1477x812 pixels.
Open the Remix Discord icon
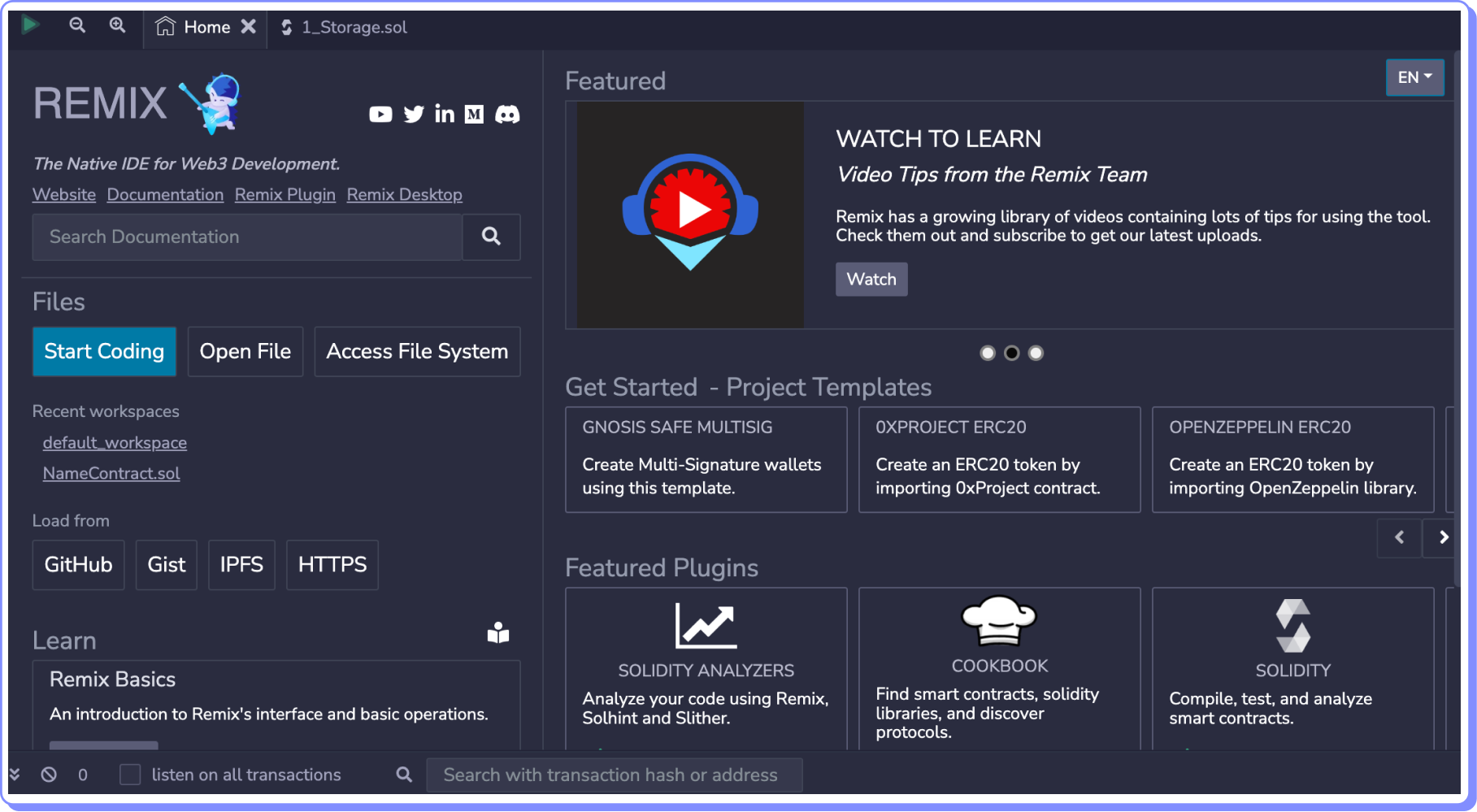(x=507, y=115)
